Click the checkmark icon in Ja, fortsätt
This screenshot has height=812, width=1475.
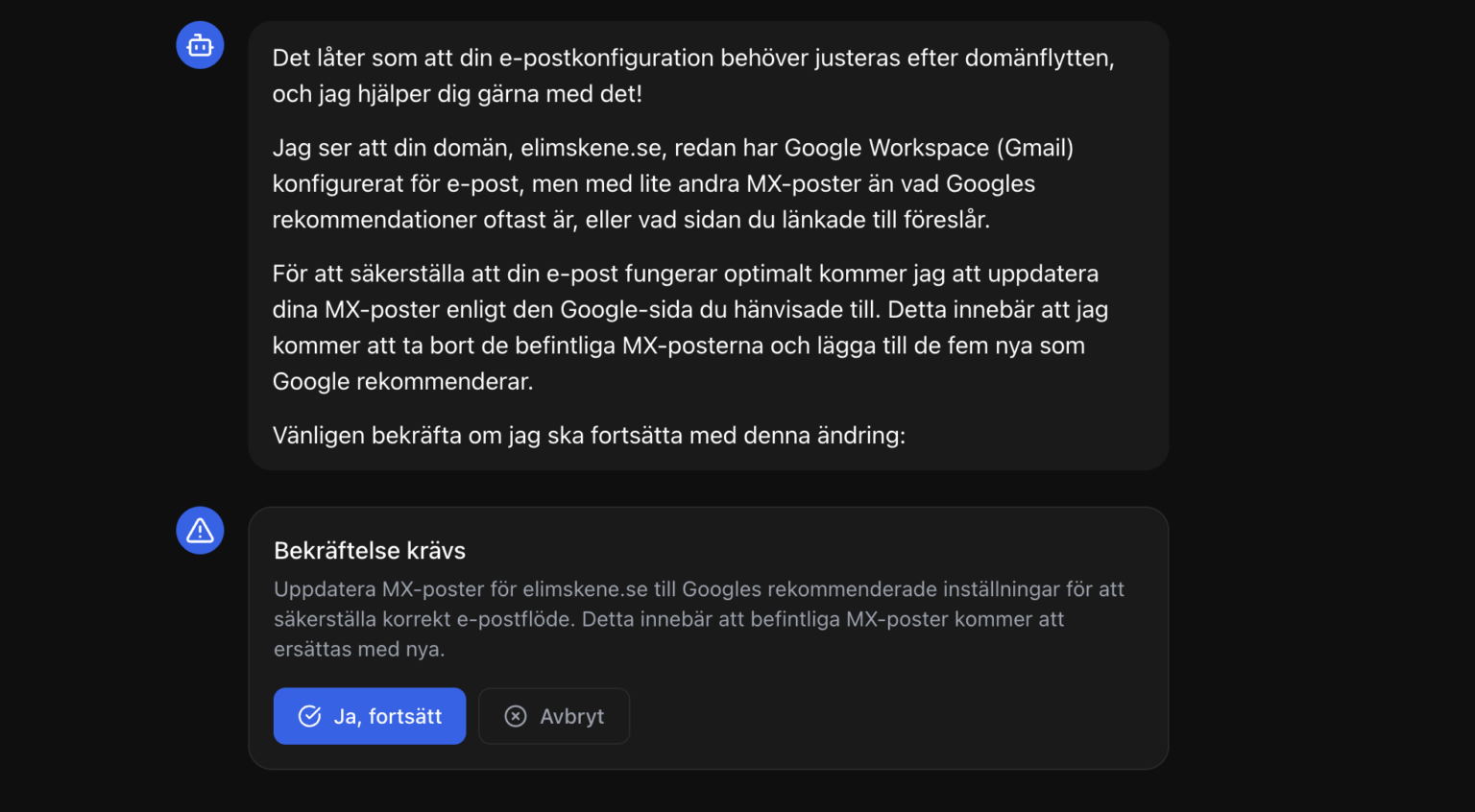point(309,716)
